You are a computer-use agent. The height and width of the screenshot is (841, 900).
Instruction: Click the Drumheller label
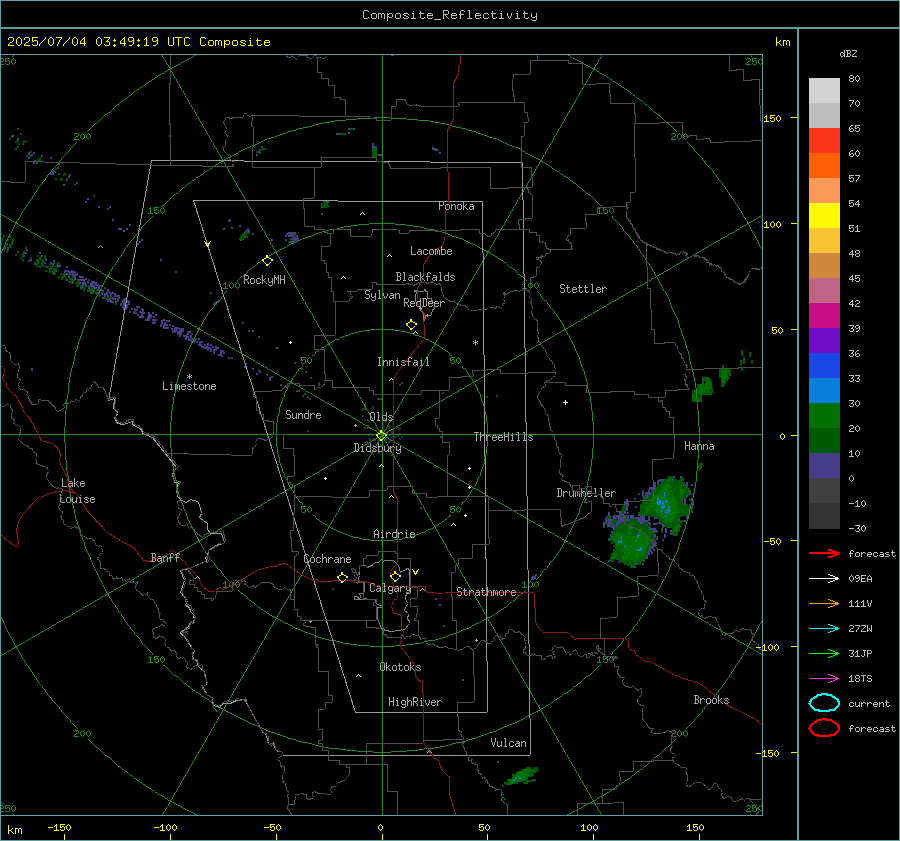(586, 493)
